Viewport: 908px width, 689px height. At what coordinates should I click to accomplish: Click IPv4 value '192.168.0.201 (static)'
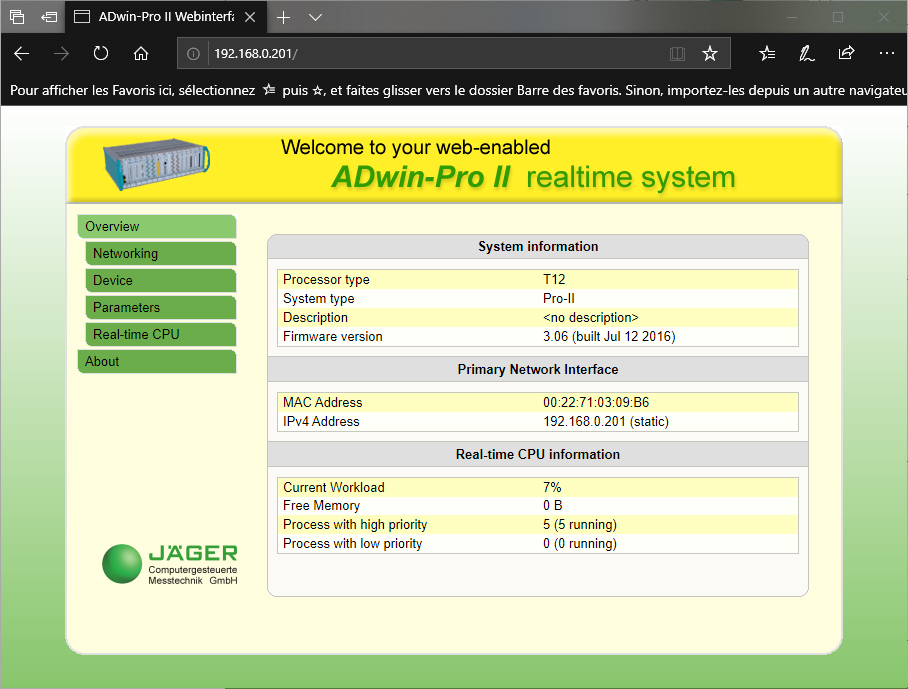point(606,422)
